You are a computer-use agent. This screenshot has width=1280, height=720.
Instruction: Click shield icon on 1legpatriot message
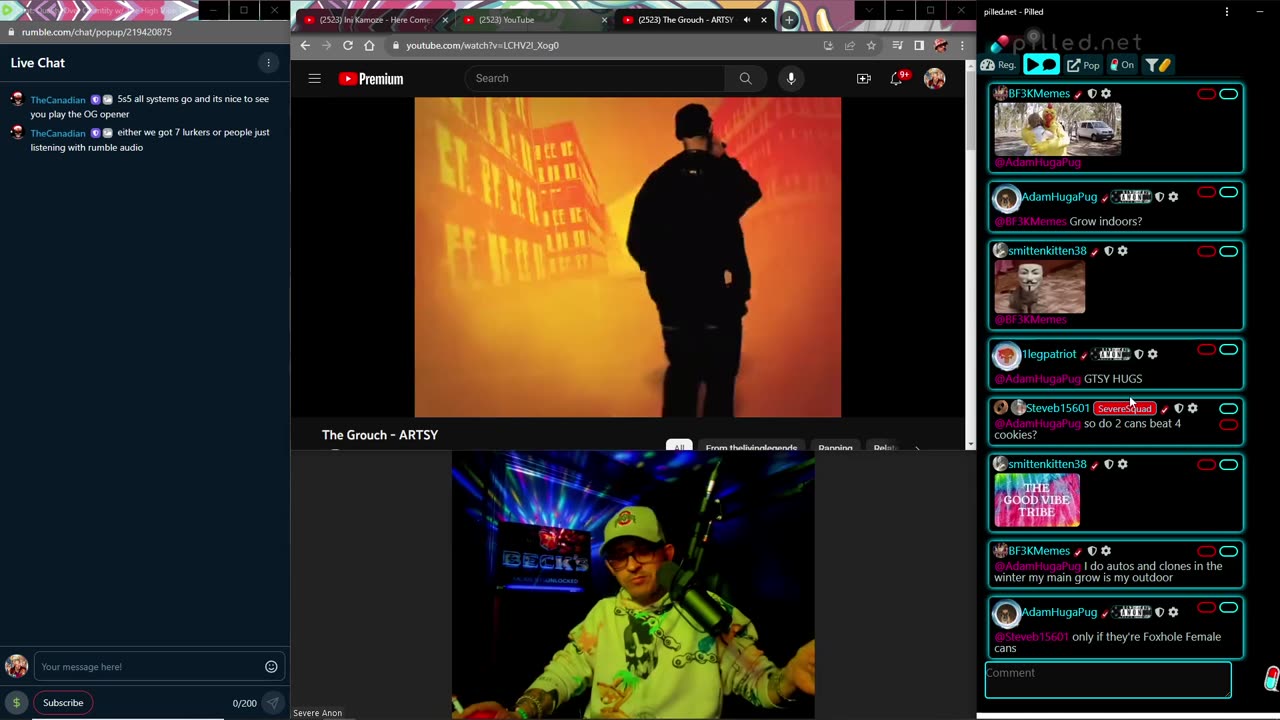[1138, 354]
